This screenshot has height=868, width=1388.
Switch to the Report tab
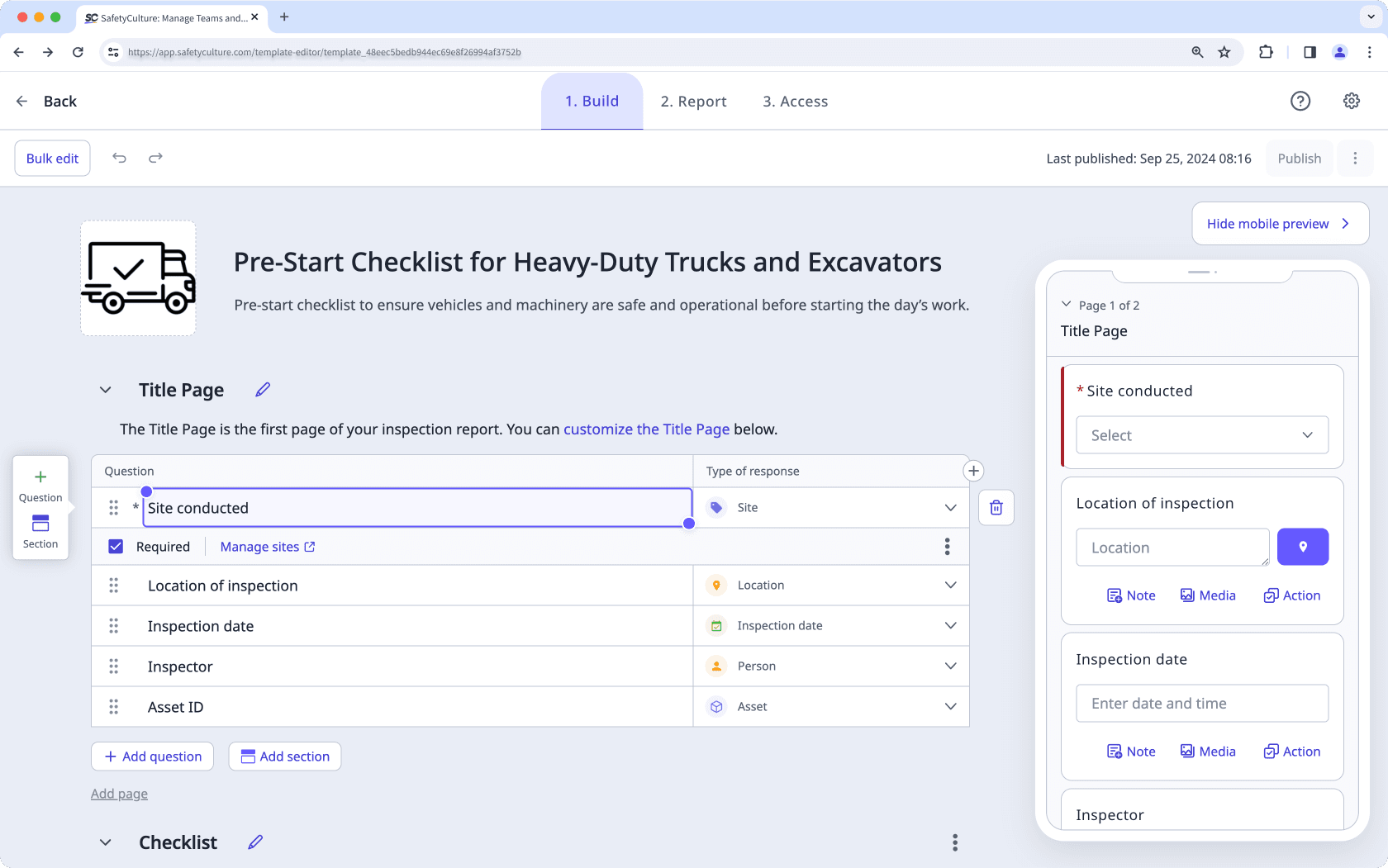693,101
